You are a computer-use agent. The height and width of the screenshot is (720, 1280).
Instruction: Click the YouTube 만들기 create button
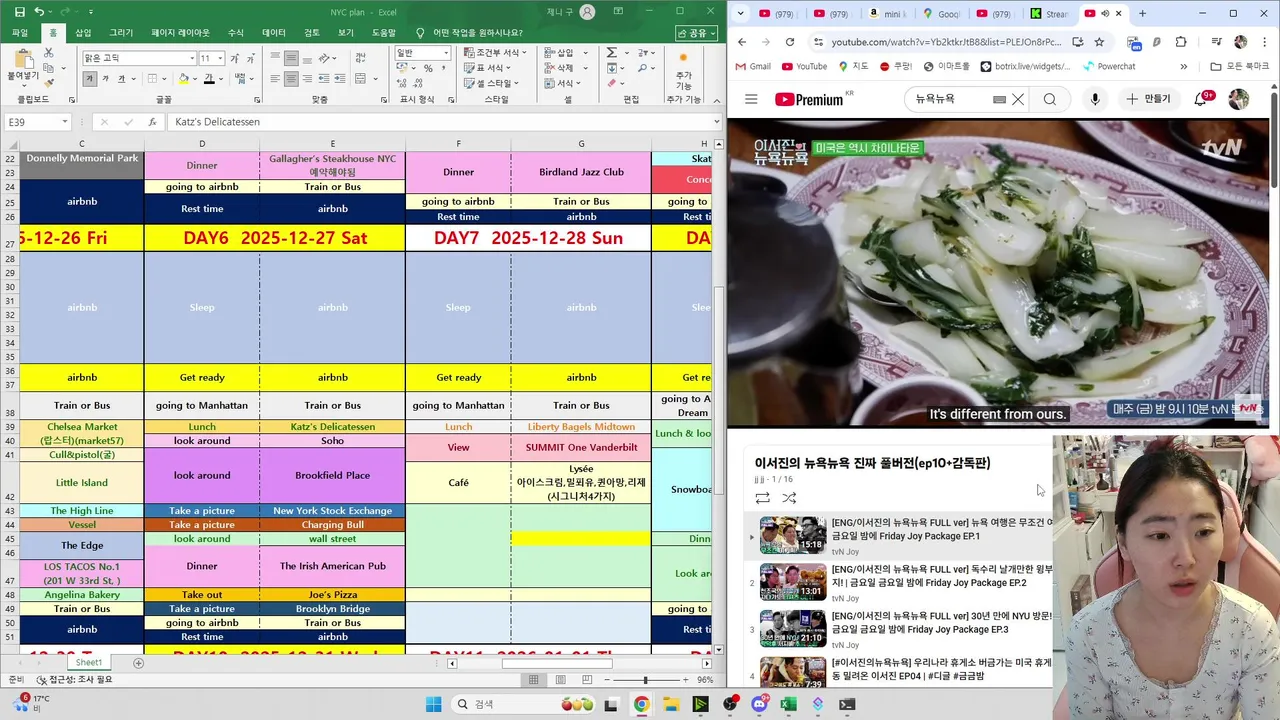tap(1148, 99)
